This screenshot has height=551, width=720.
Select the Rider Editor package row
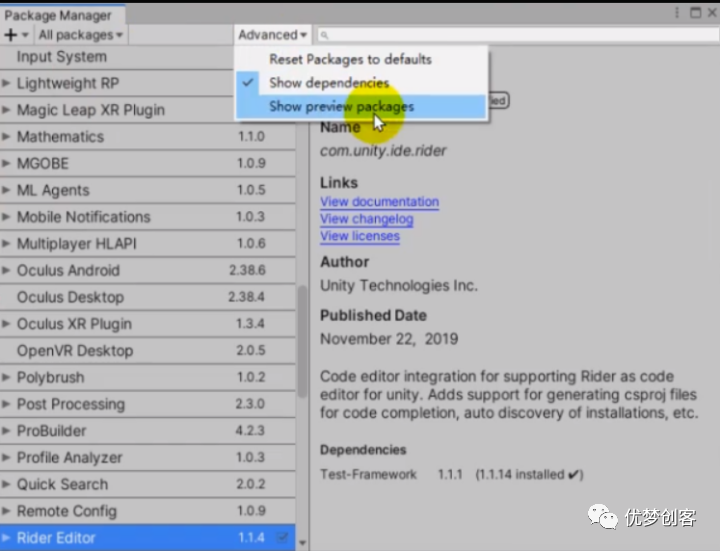147,538
